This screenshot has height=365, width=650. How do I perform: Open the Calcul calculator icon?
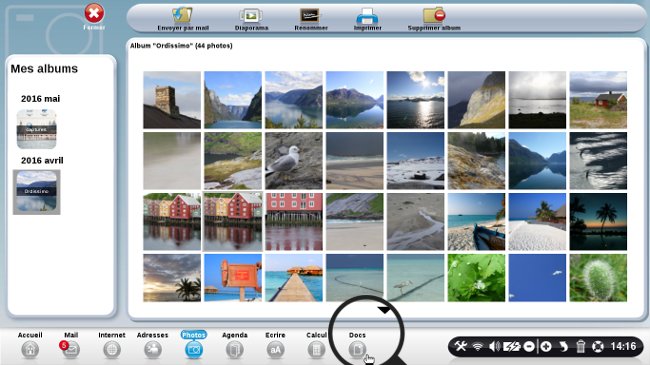coord(316,350)
